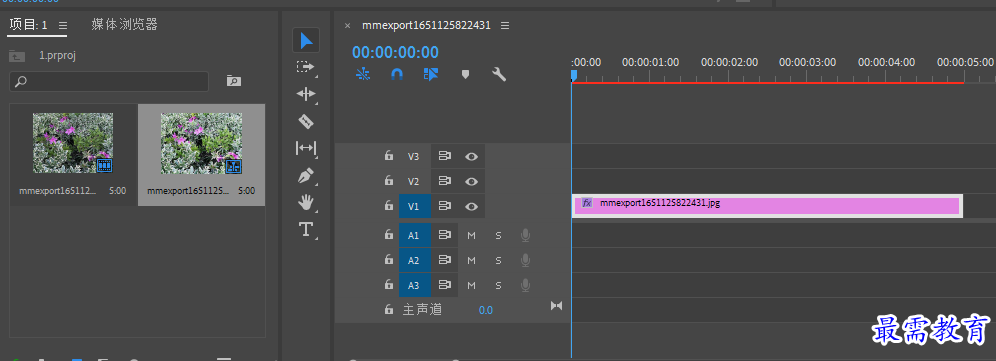The width and height of the screenshot is (996, 361).
Task: Open find-in-bin search folder icon
Action: coord(234,81)
